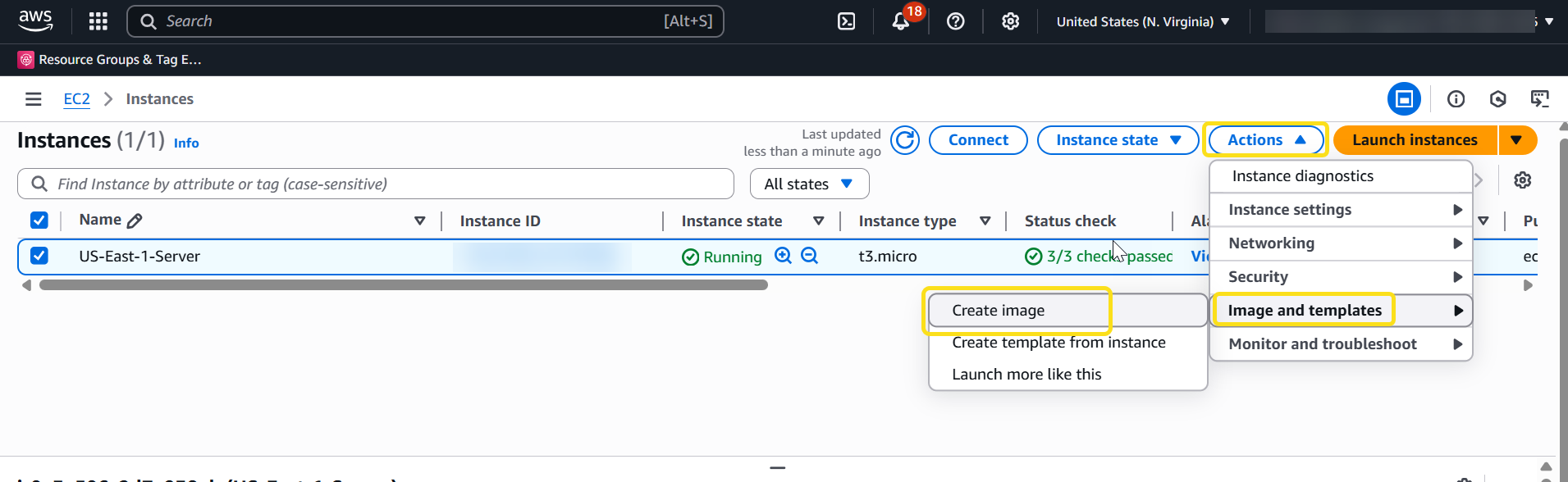Zoom in status filter next to Running
Screen dimensions: 1568x482
(x=783, y=256)
